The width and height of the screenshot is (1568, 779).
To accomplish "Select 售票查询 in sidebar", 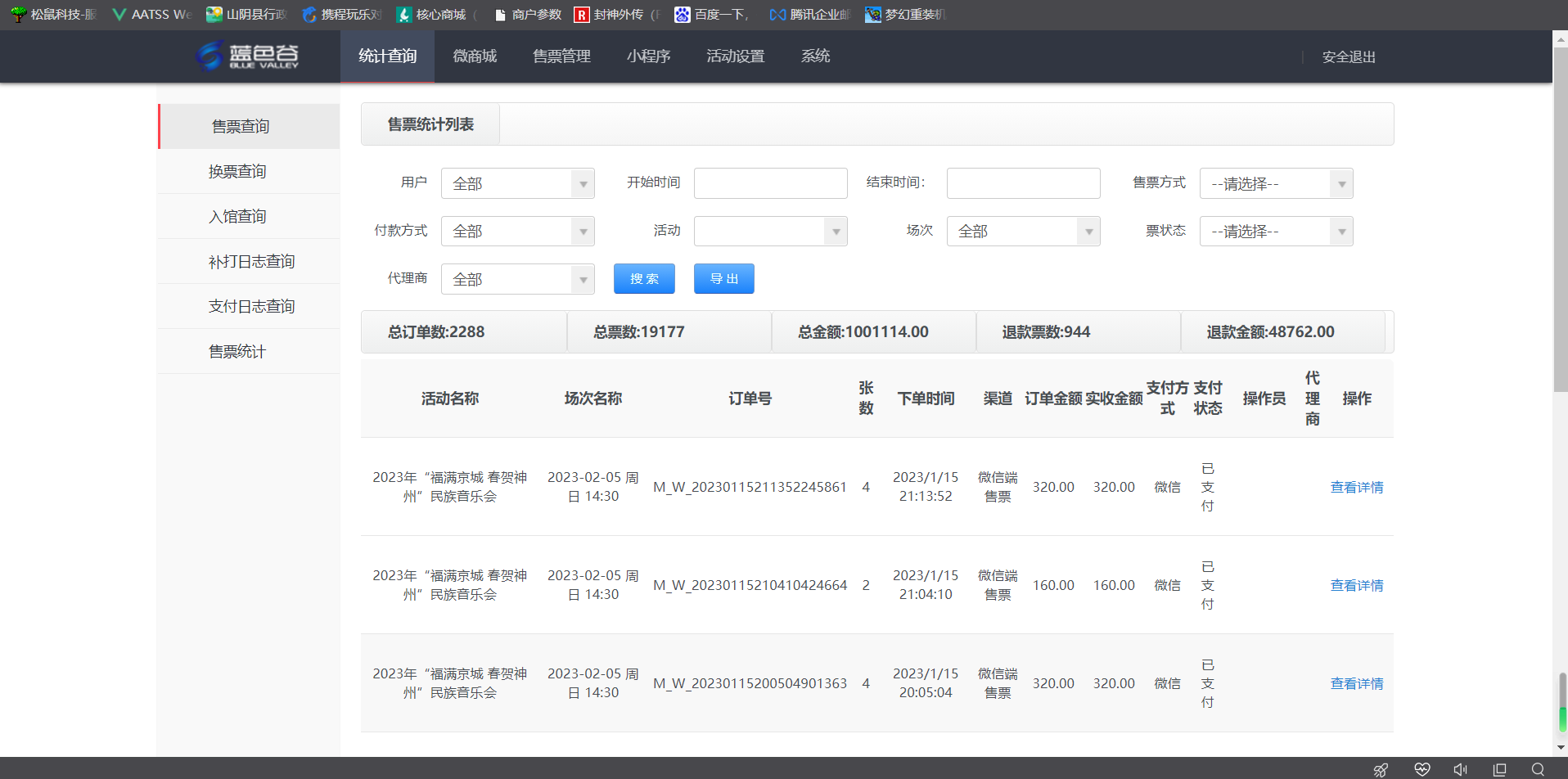I will (x=249, y=126).
